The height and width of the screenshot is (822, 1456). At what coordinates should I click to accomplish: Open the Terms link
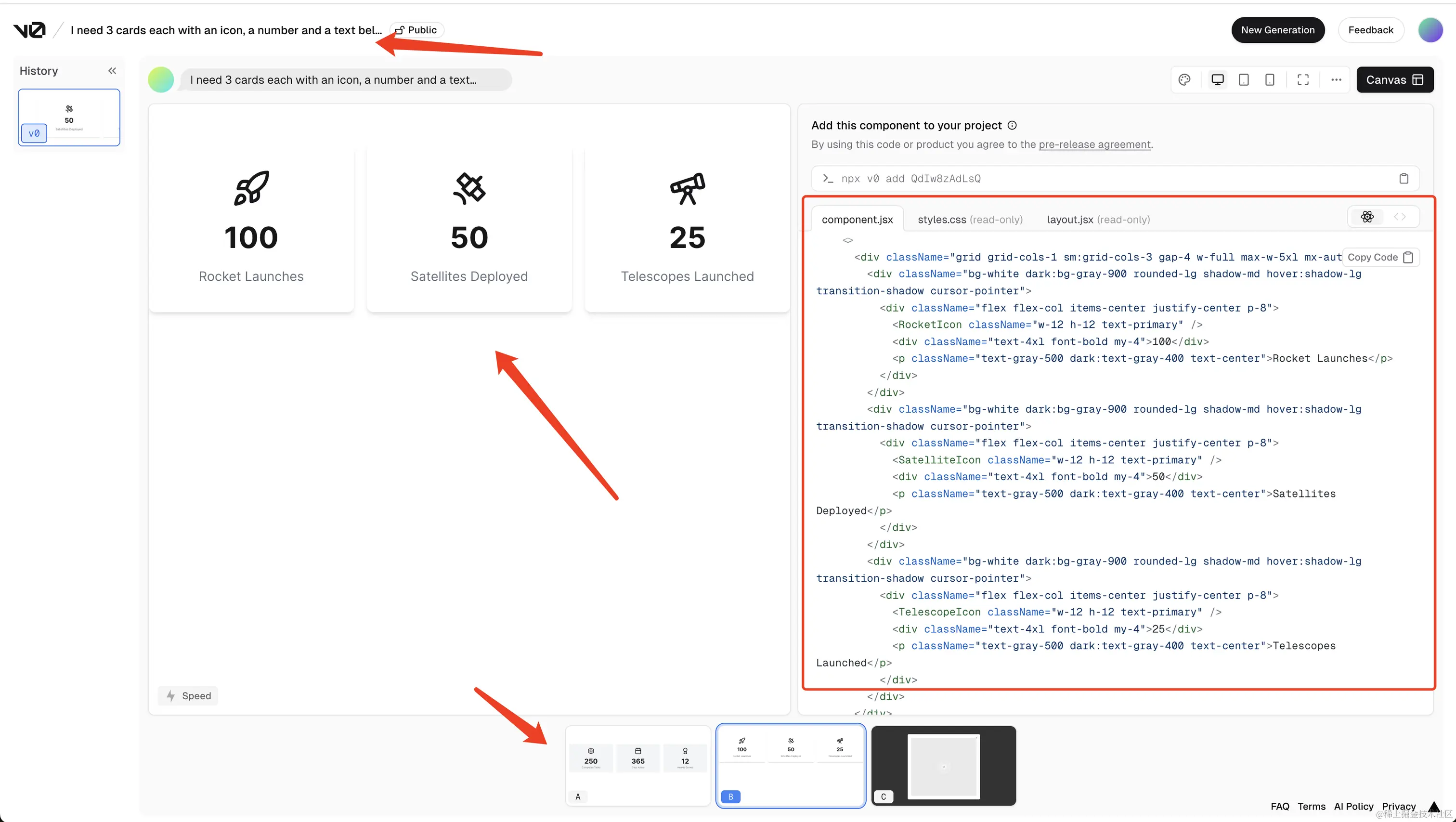(x=1311, y=806)
